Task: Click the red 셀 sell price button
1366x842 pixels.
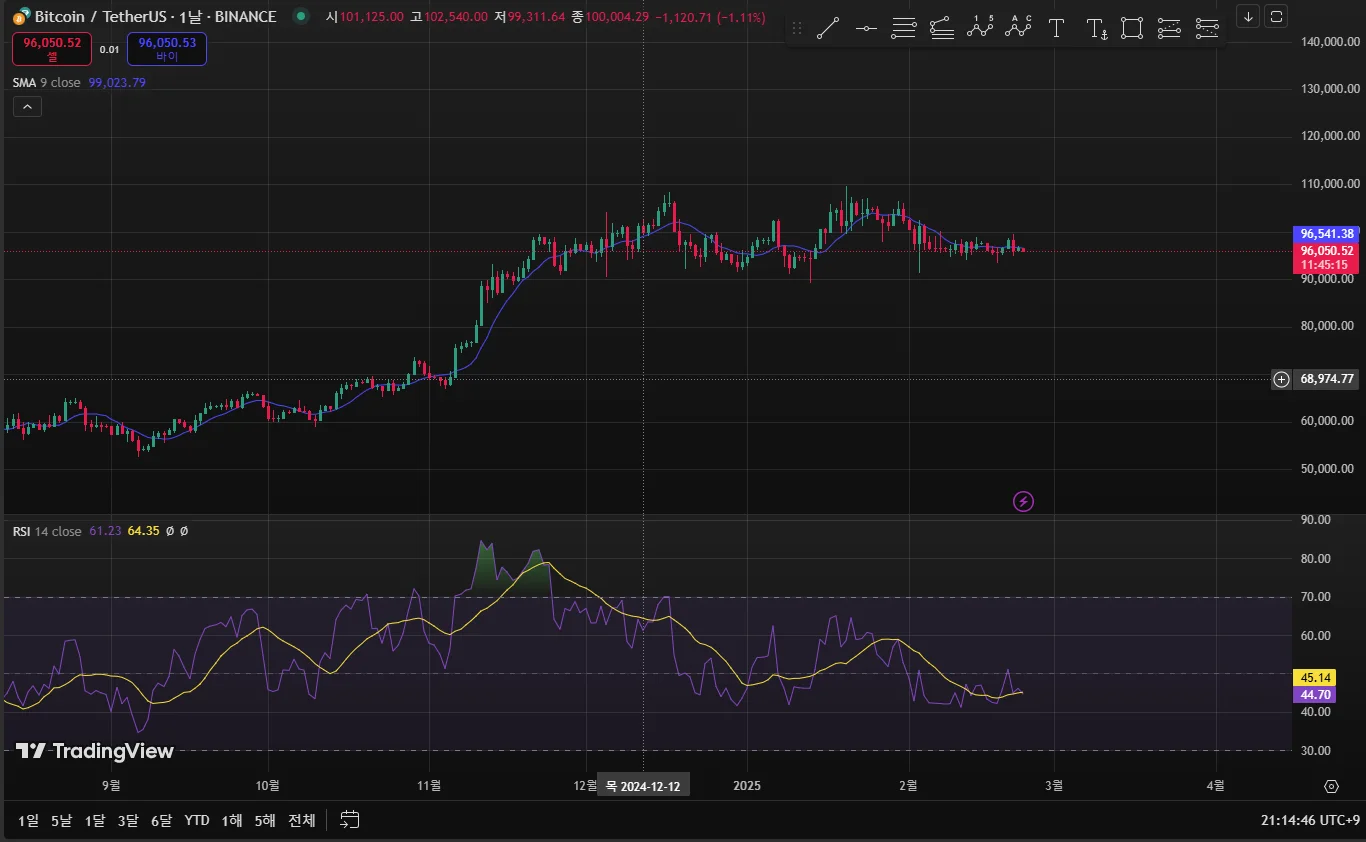Action: pyautogui.click(x=52, y=48)
